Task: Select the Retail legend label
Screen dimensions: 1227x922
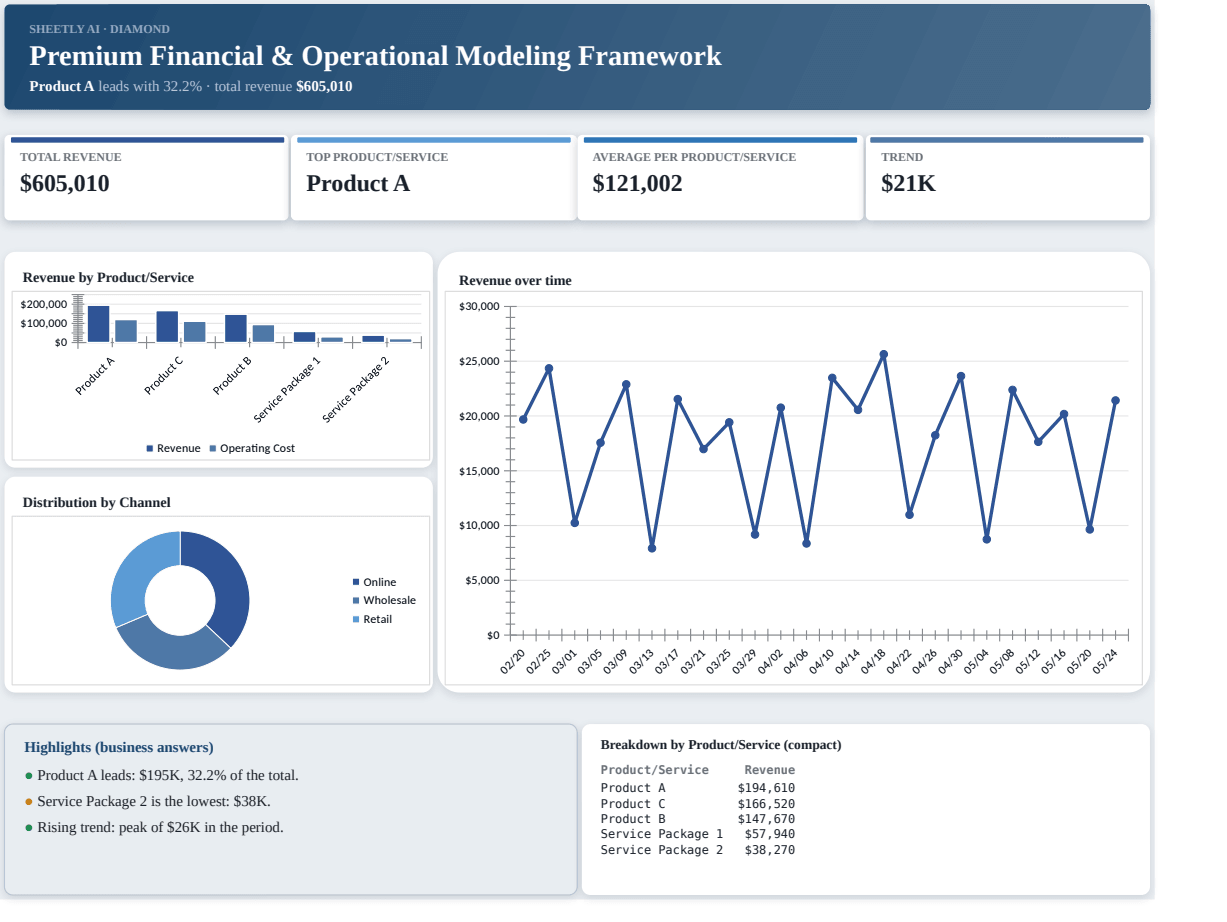Action: (377, 619)
